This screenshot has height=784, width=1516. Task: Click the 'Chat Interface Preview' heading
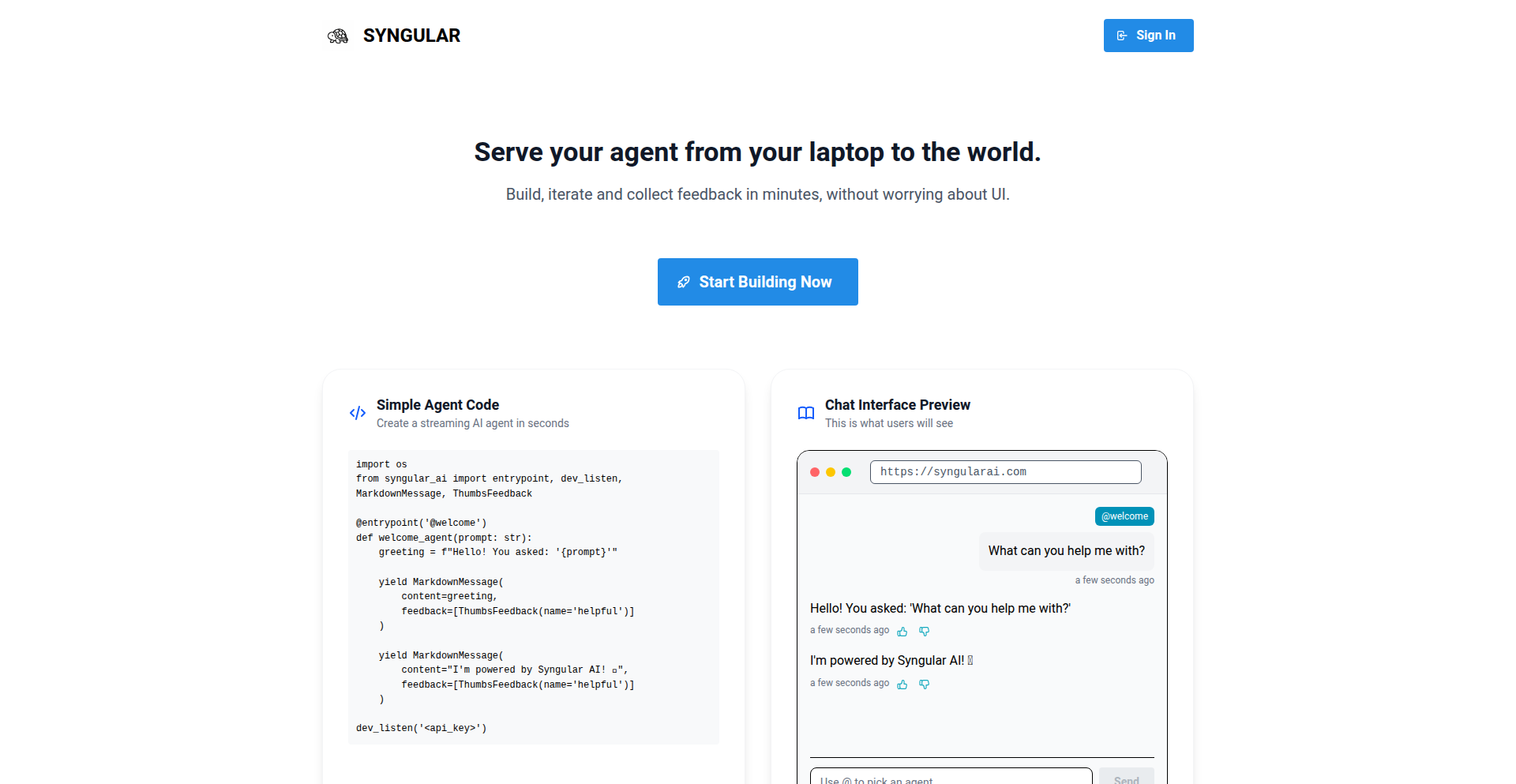point(898,405)
